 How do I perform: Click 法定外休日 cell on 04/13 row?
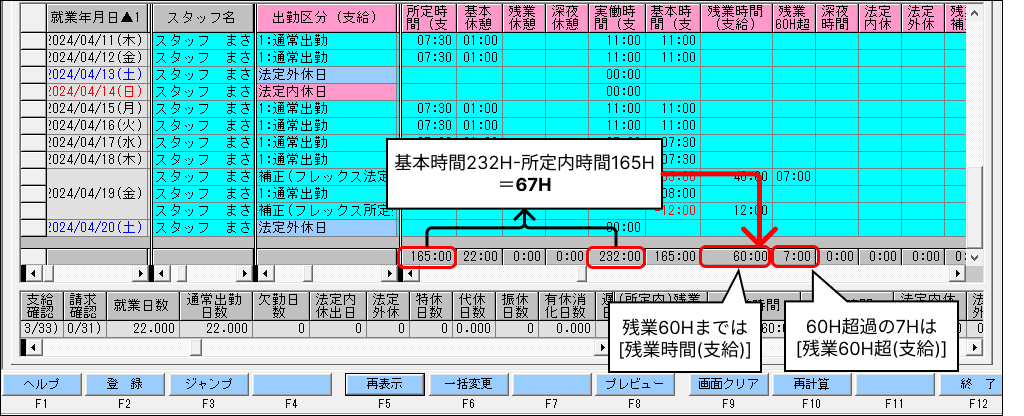point(327,74)
